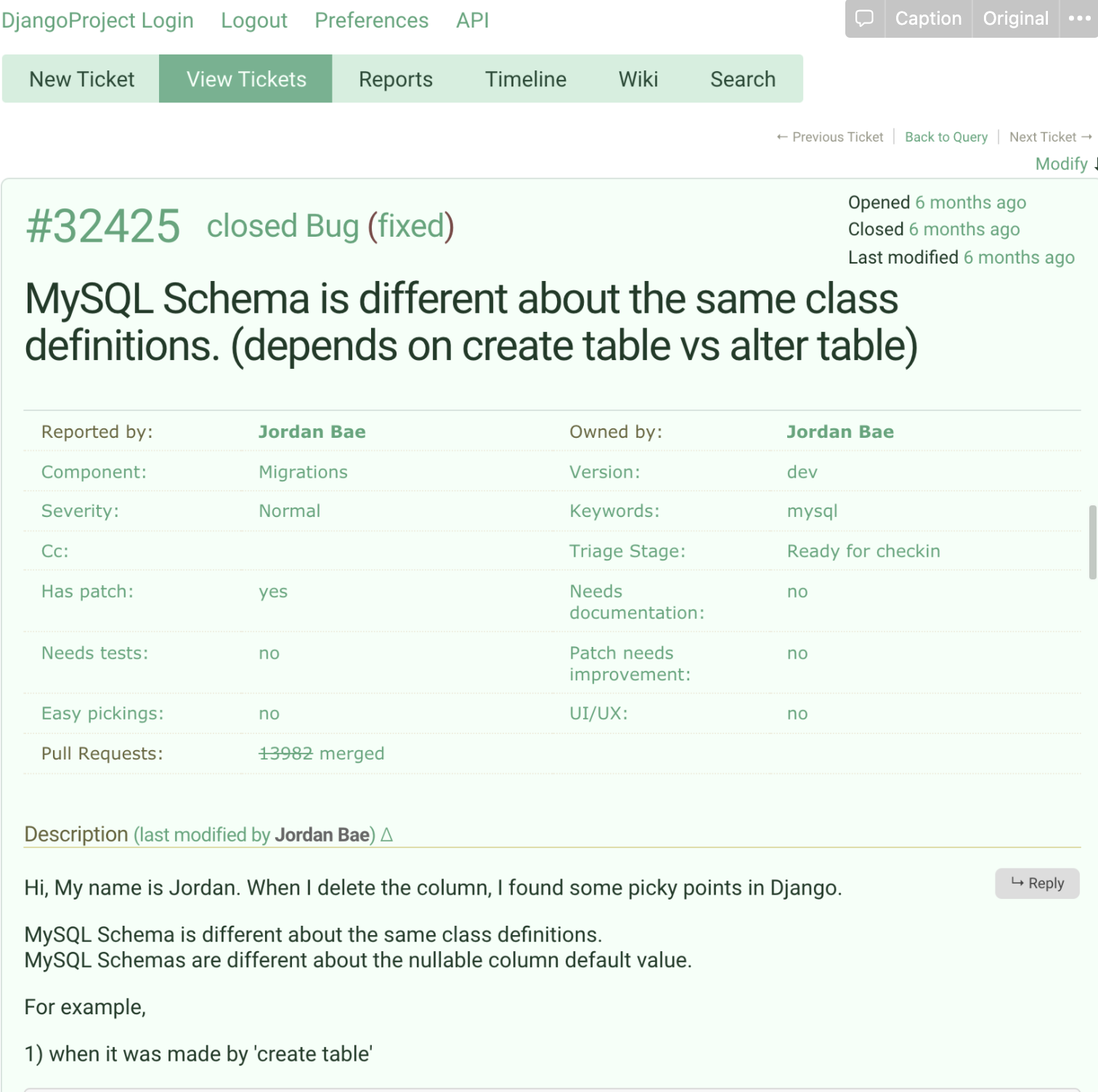Click the UI/UX no value
1098x1092 pixels.
(x=797, y=714)
